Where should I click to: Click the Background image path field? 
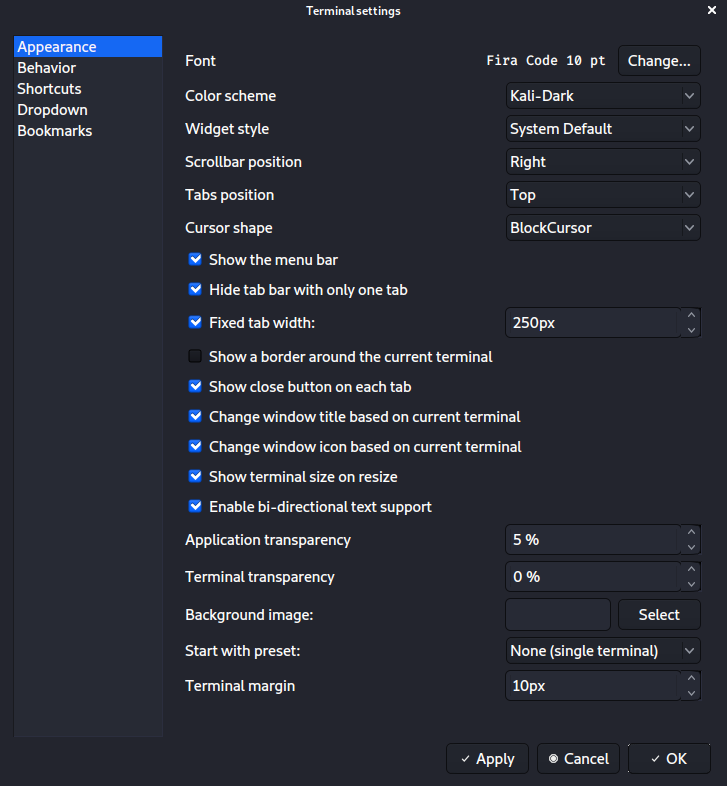tap(558, 614)
